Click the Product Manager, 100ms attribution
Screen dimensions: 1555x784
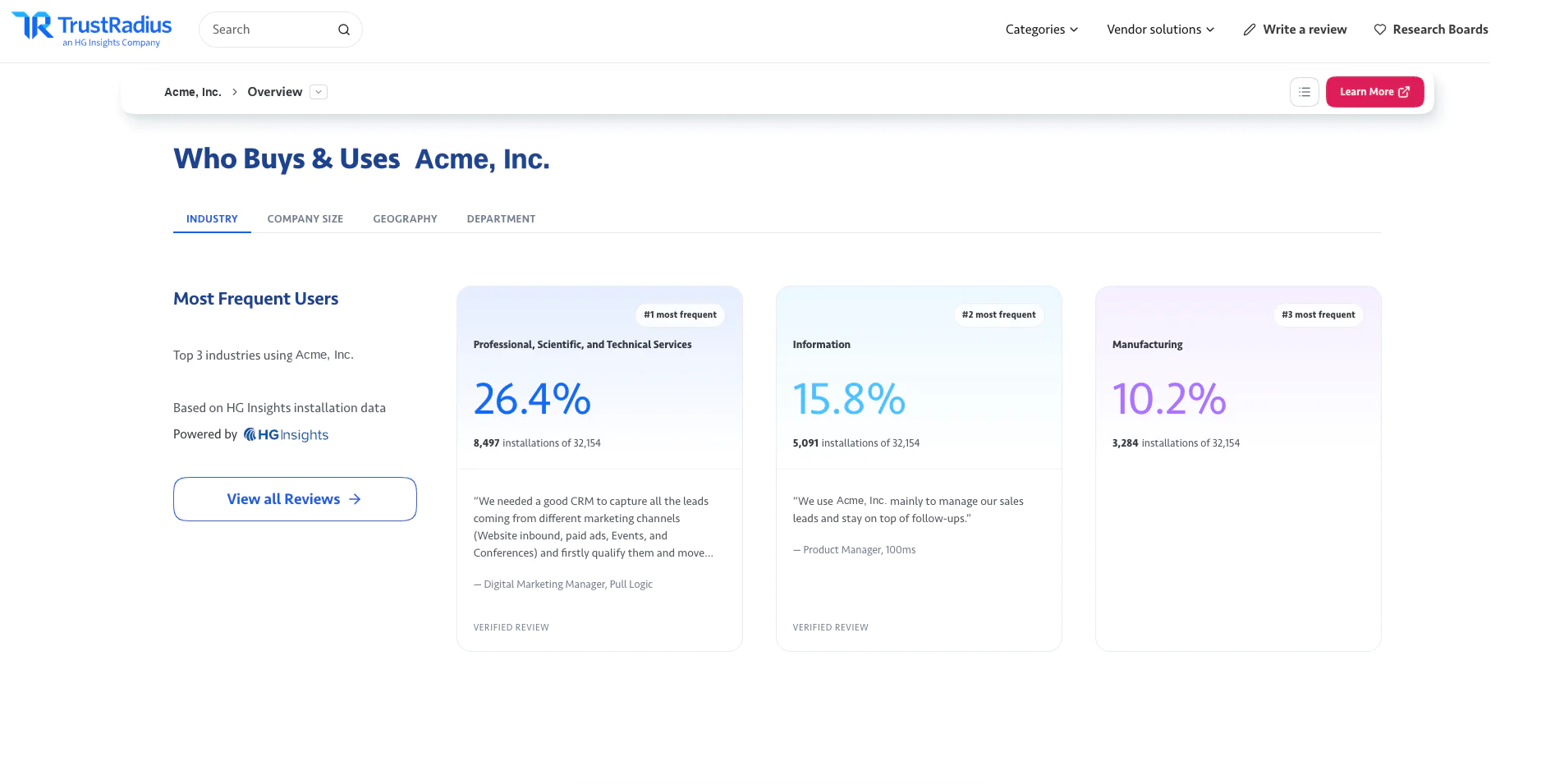[854, 550]
